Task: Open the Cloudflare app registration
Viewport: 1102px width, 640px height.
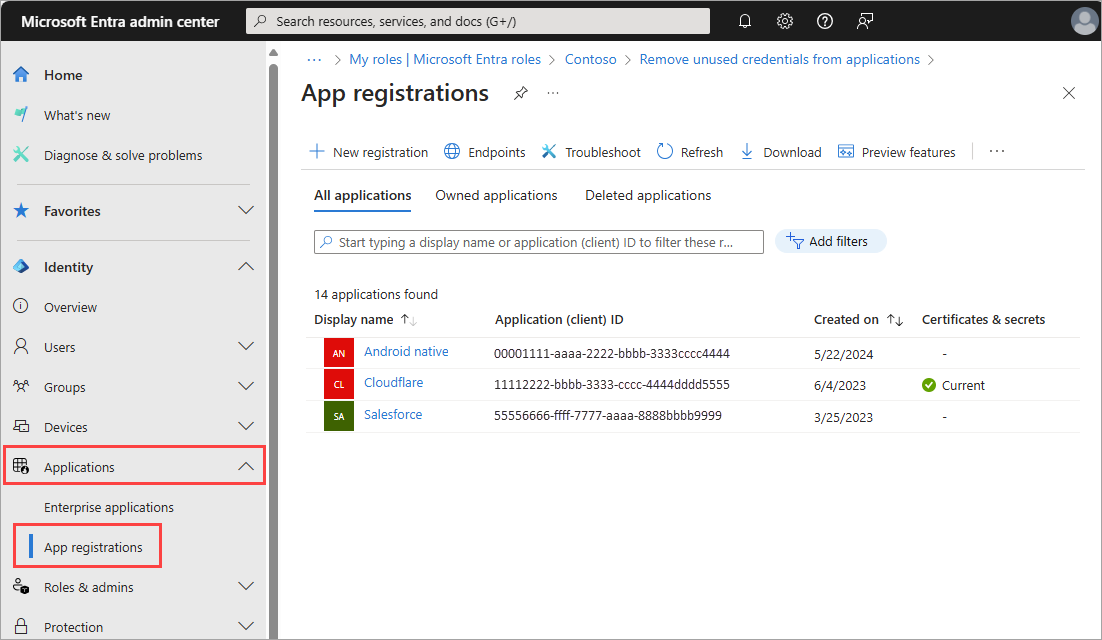Action: pyautogui.click(x=393, y=384)
